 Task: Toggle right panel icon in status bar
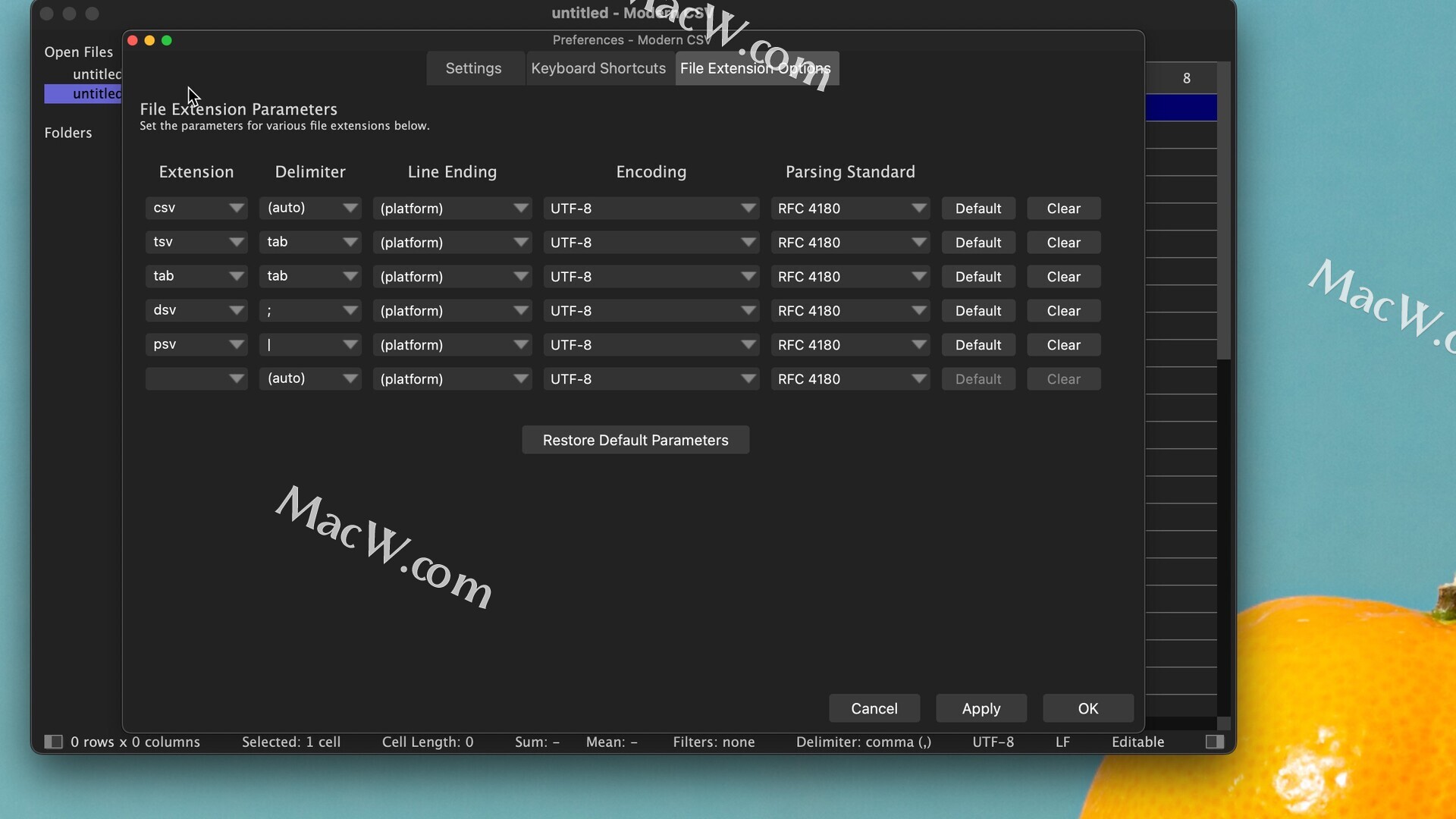pos(1215,742)
